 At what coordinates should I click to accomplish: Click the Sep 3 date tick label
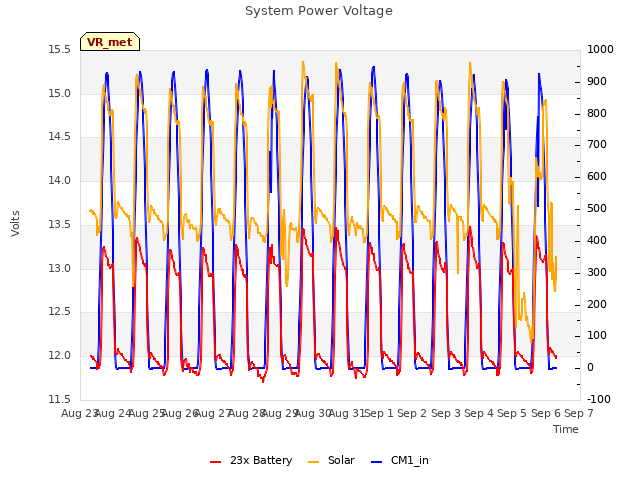pyautogui.click(x=445, y=414)
